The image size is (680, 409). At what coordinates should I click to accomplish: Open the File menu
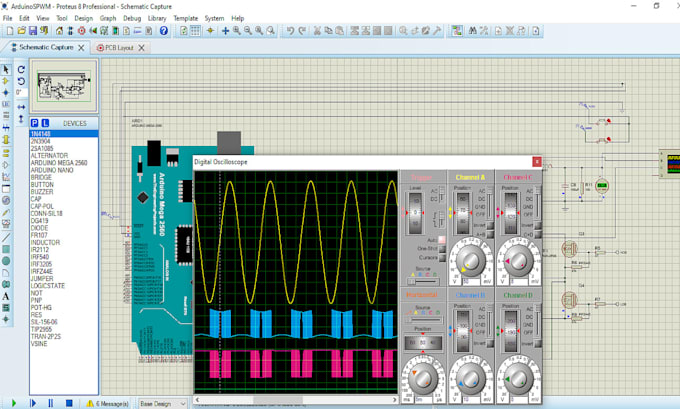(x=7, y=18)
